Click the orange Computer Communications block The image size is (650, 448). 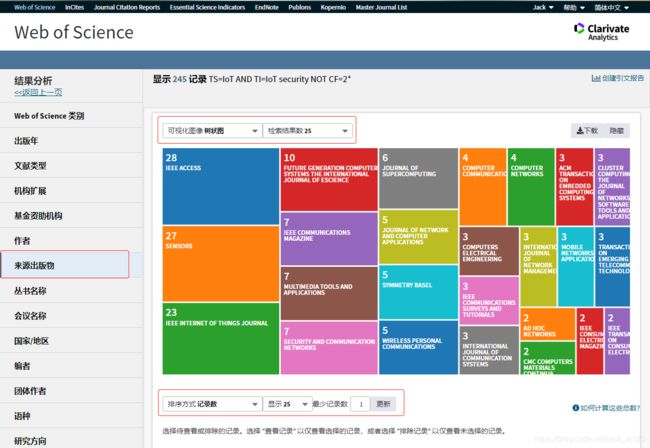[x=483, y=187]
